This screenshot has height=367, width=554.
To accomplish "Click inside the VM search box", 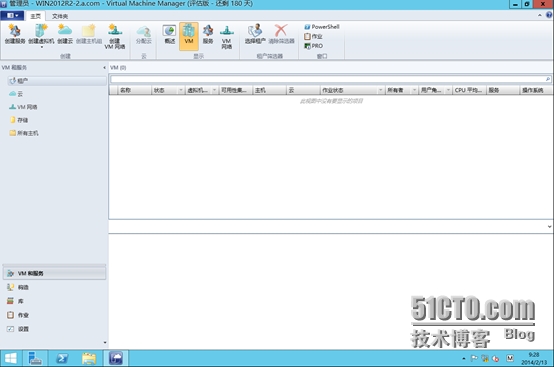I will click(327, 79).
